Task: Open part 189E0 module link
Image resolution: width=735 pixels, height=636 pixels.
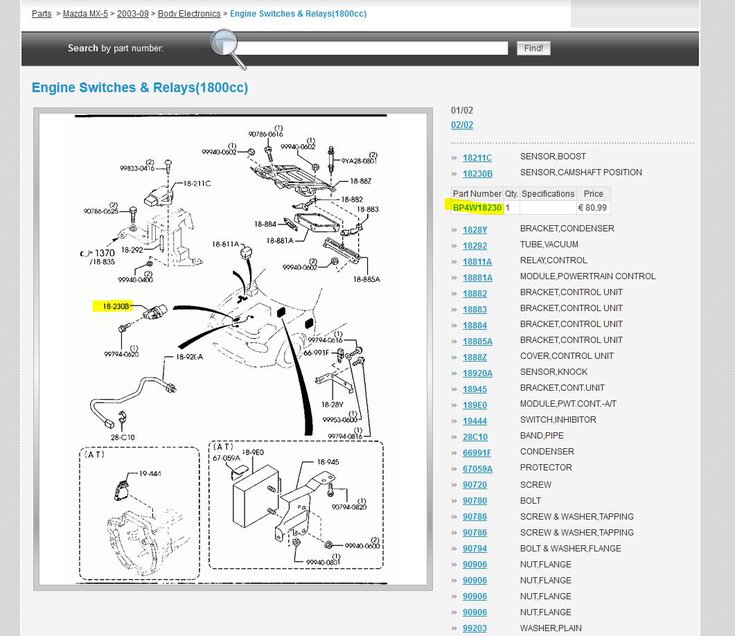Action: tap(475, 405)
